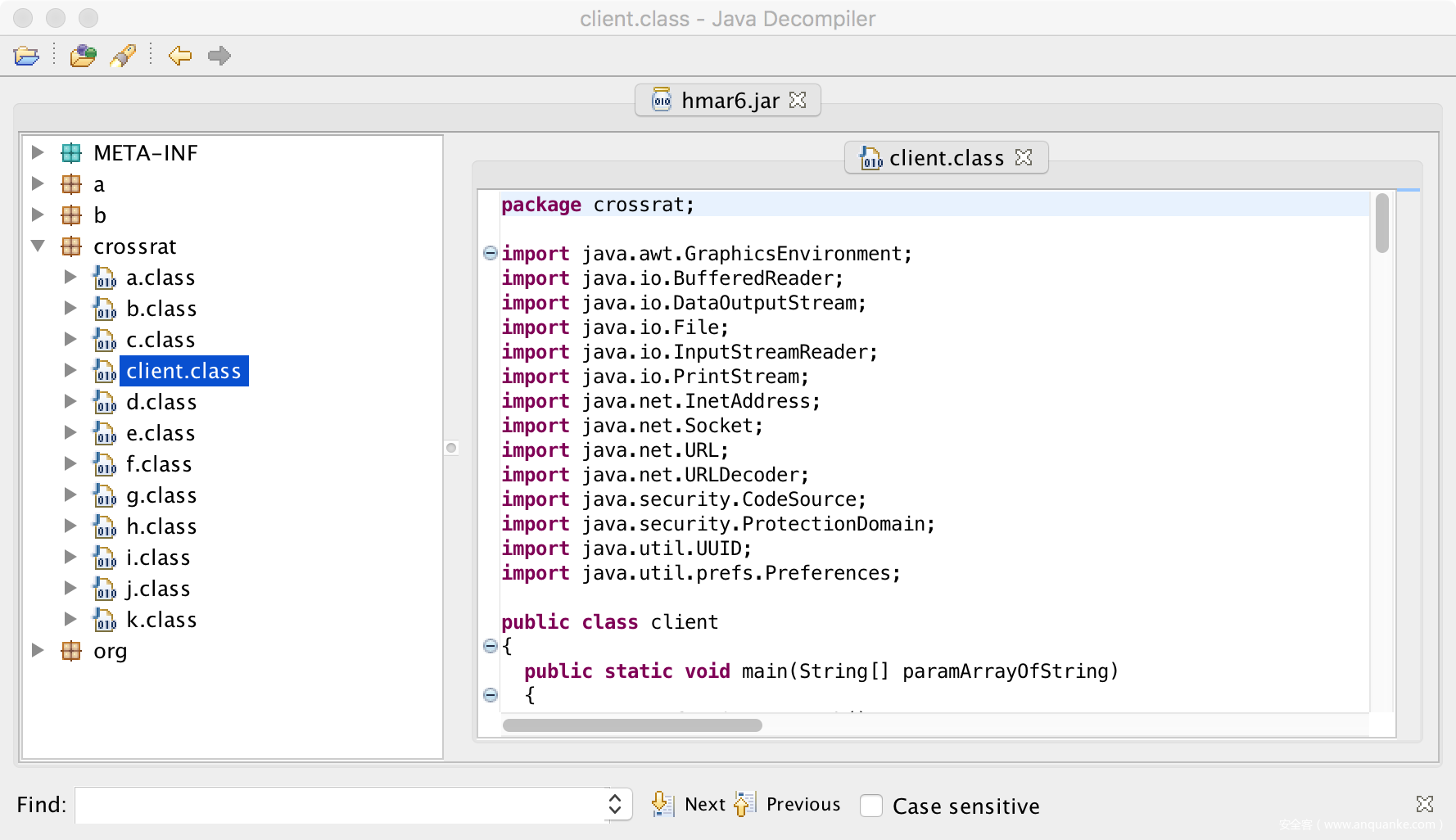Collapse the import statements block

pyautogui.click(x=491, y=253)
